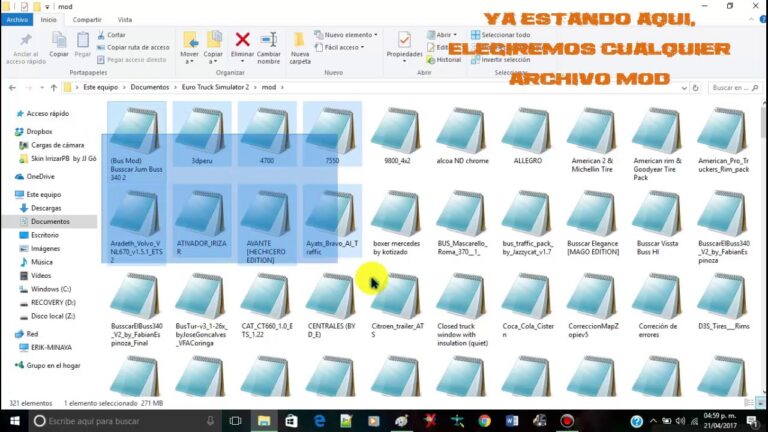Image resolution: width=768 pixels, height=432 pixels.
Task: Select the CENTRALES (BY D_E) file
Action: pyautogui.click(x=332, y=306)
